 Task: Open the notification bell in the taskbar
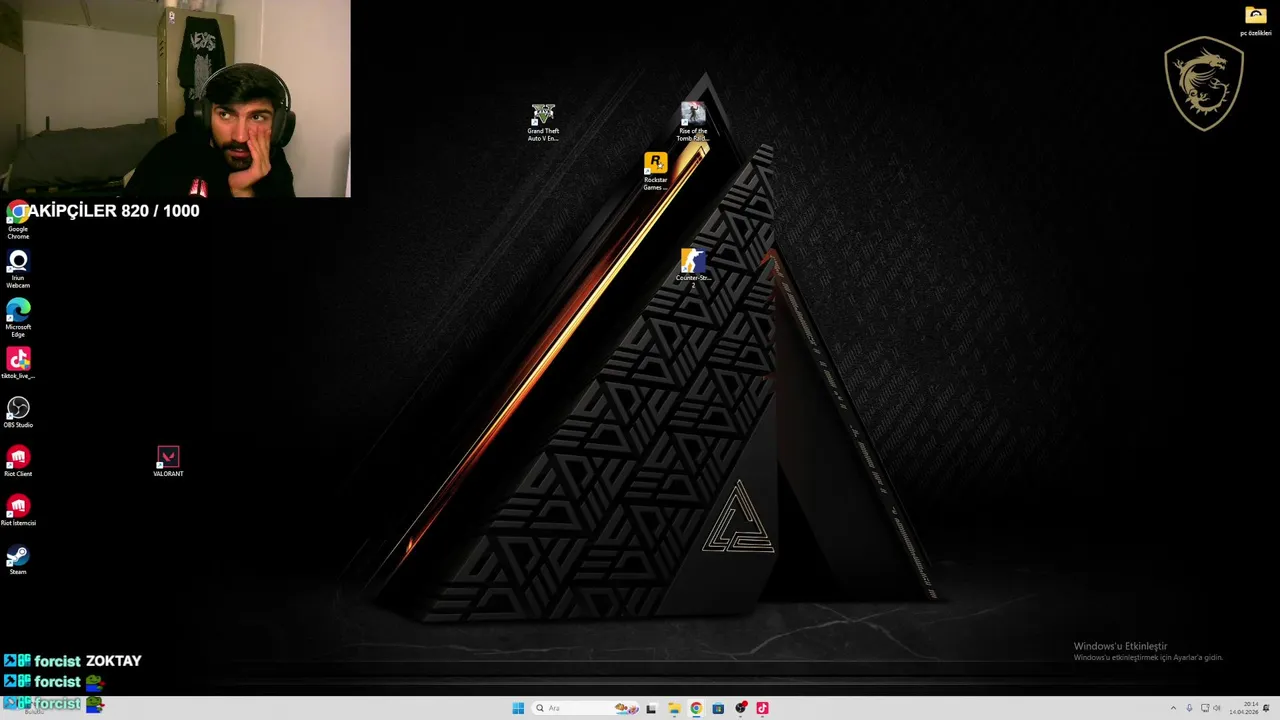coord(1267,708)
